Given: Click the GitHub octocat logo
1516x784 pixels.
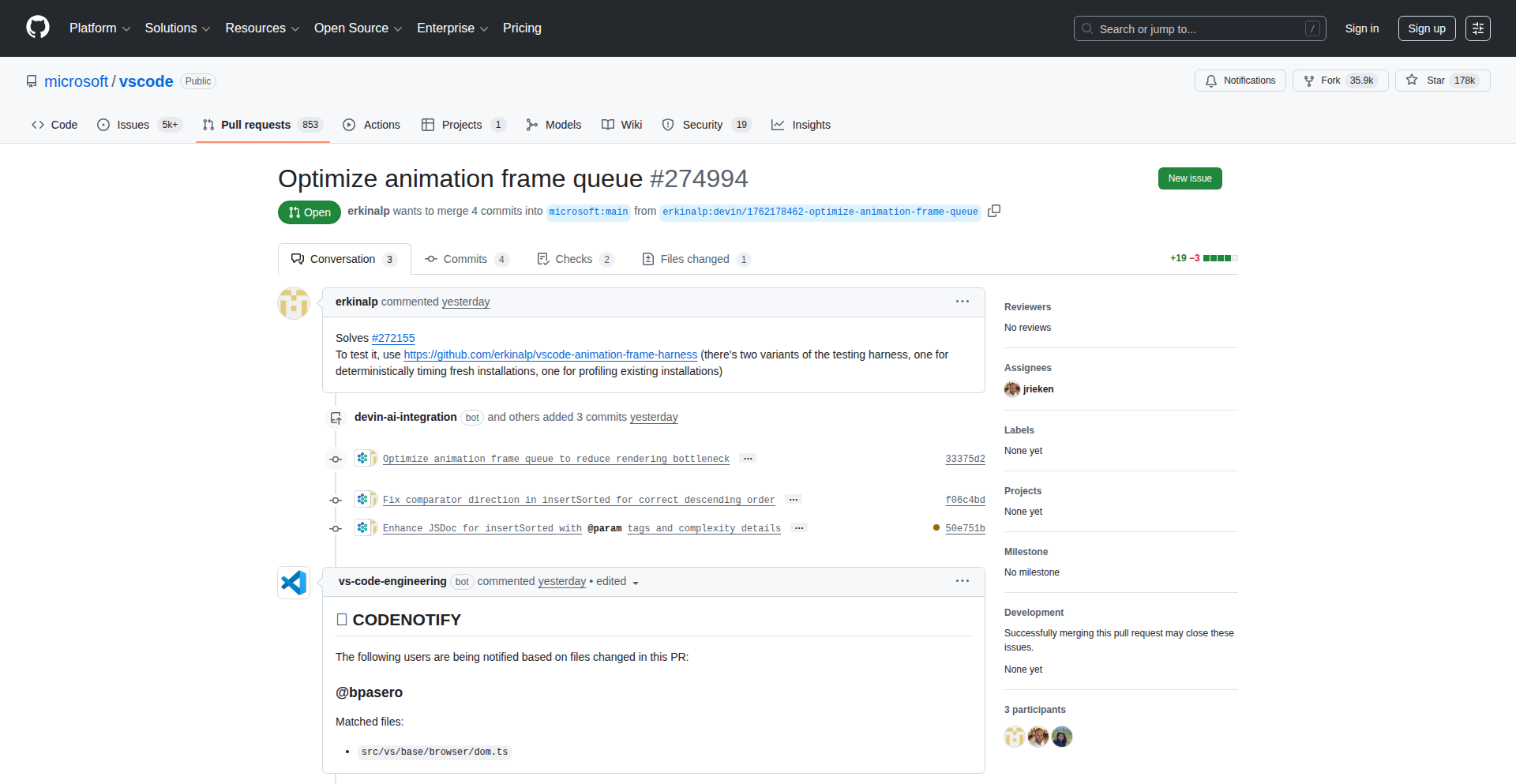Looking at the screenshot, I should pos(36,27).
